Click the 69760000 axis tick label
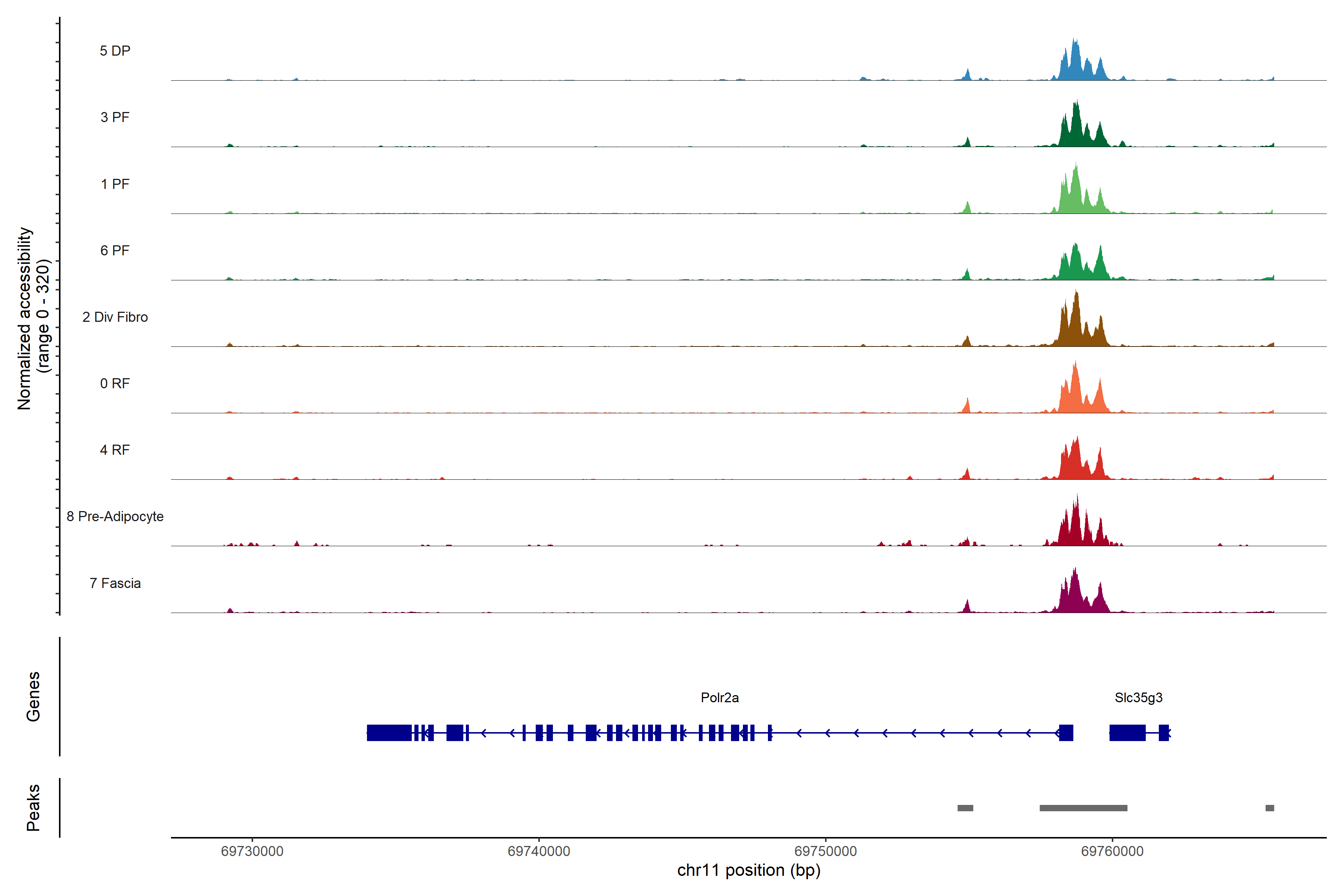 1112,851
